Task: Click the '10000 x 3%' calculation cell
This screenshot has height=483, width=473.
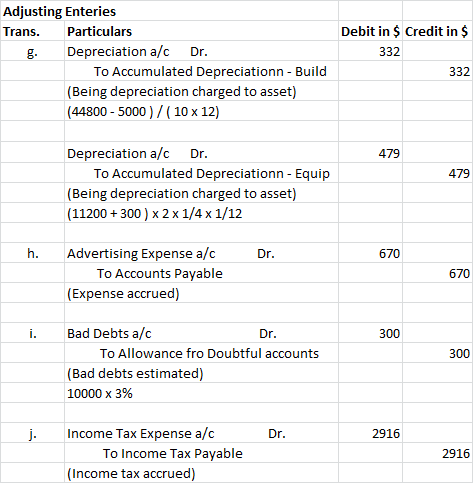Action: coord(201,393)
